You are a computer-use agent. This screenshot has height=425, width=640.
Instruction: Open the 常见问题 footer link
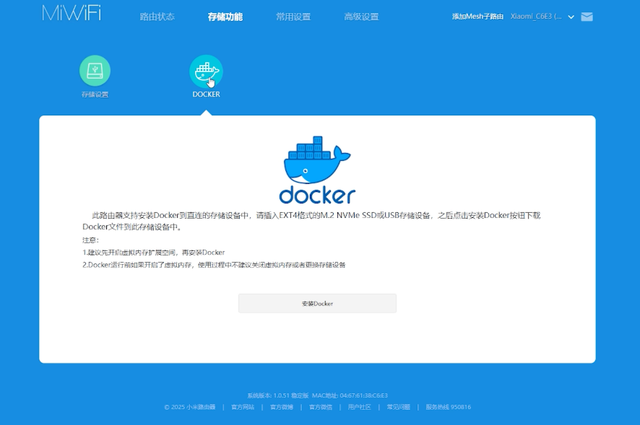click(398, 407)
